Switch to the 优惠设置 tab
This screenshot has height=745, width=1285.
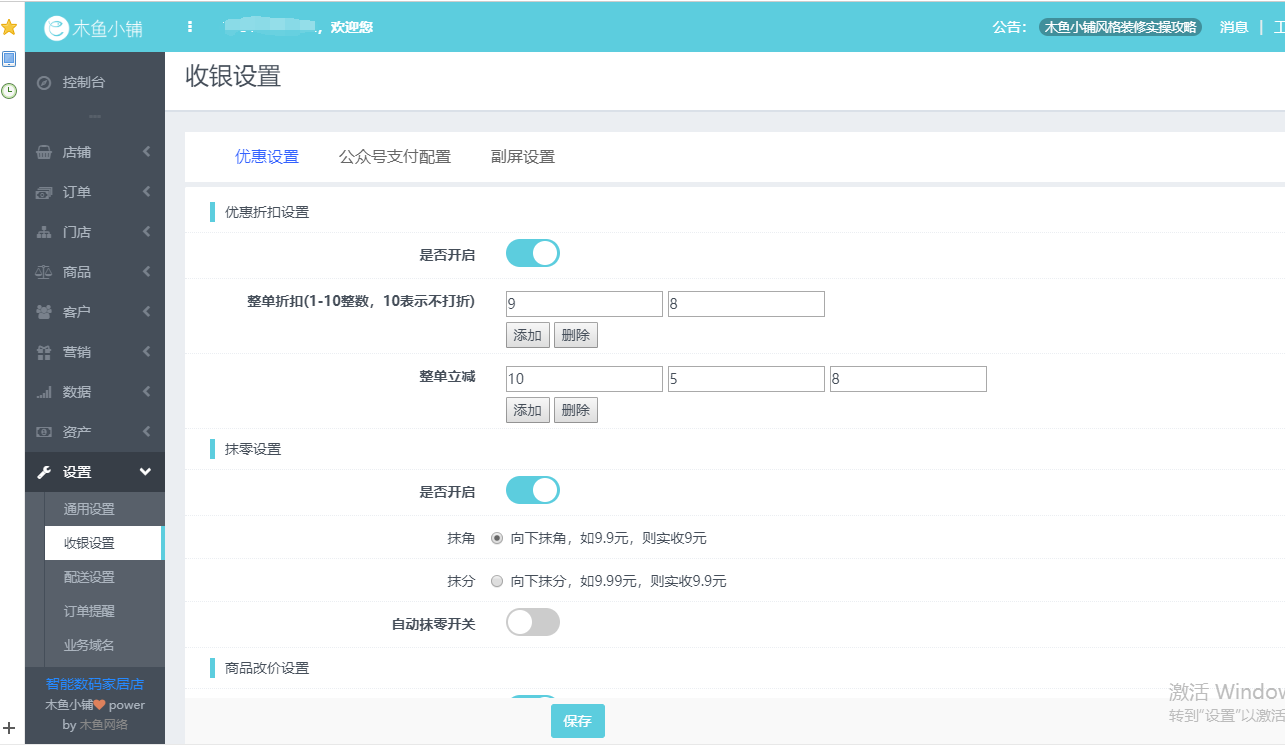tap(267, 157)
